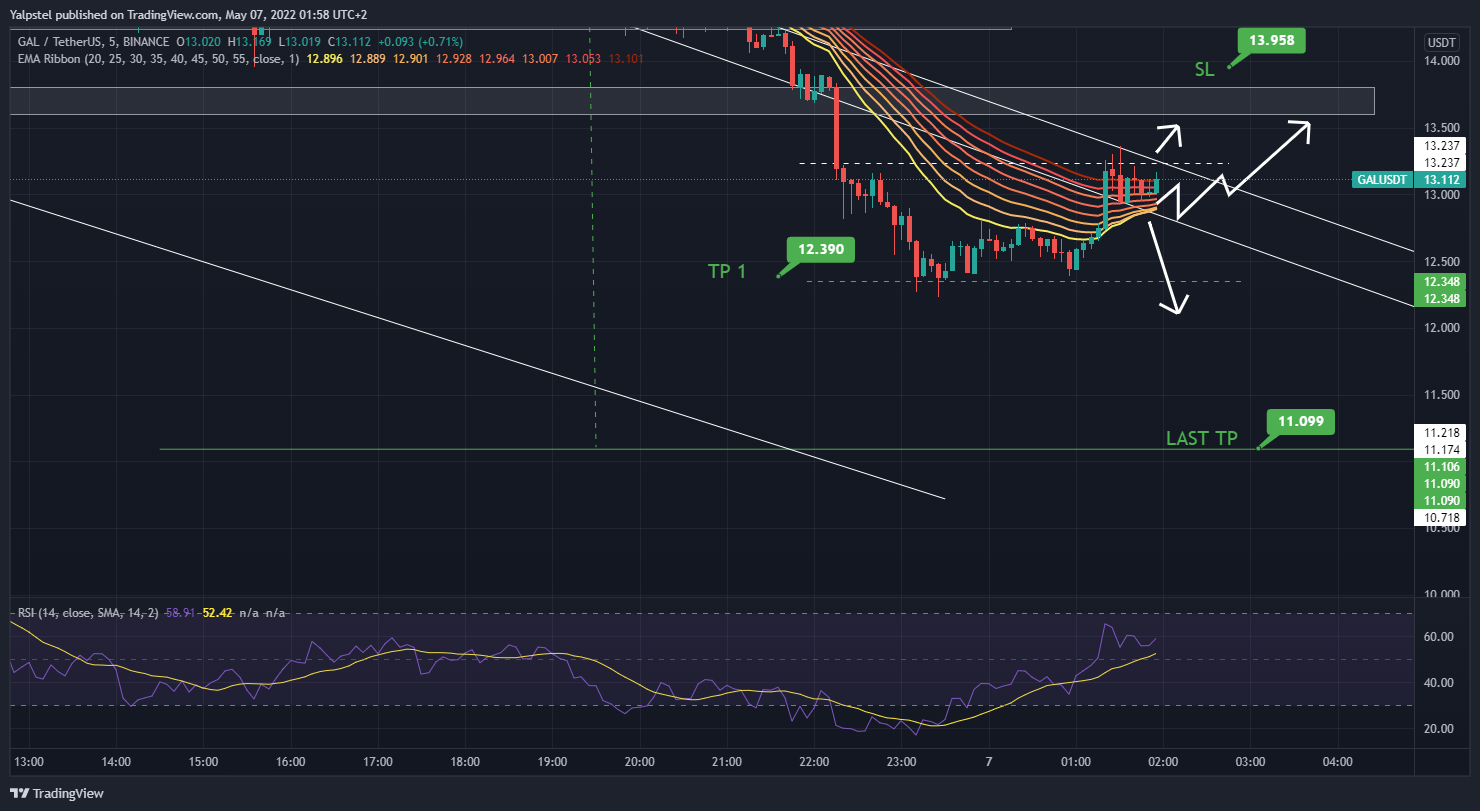Click the GALUSDT symbol tag on the price axis
This screenshot has width=1480, height=811.
coord(1382,180)
